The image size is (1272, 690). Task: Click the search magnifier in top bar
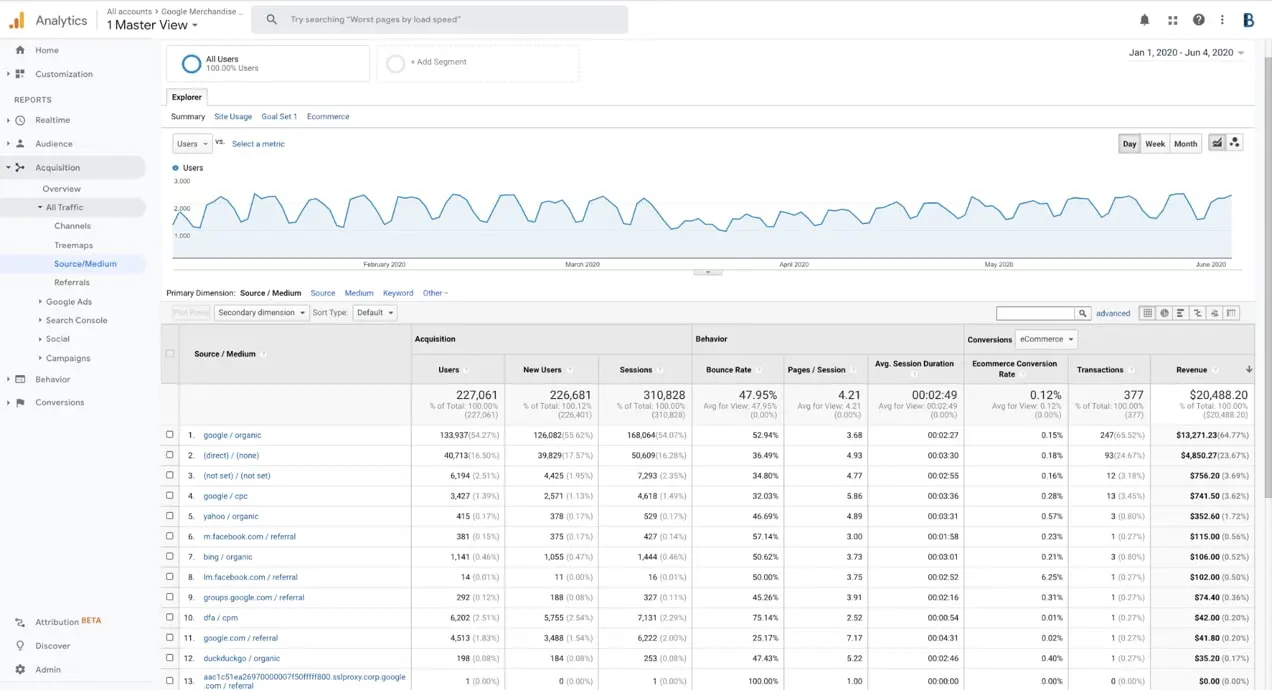coord(271,20)
